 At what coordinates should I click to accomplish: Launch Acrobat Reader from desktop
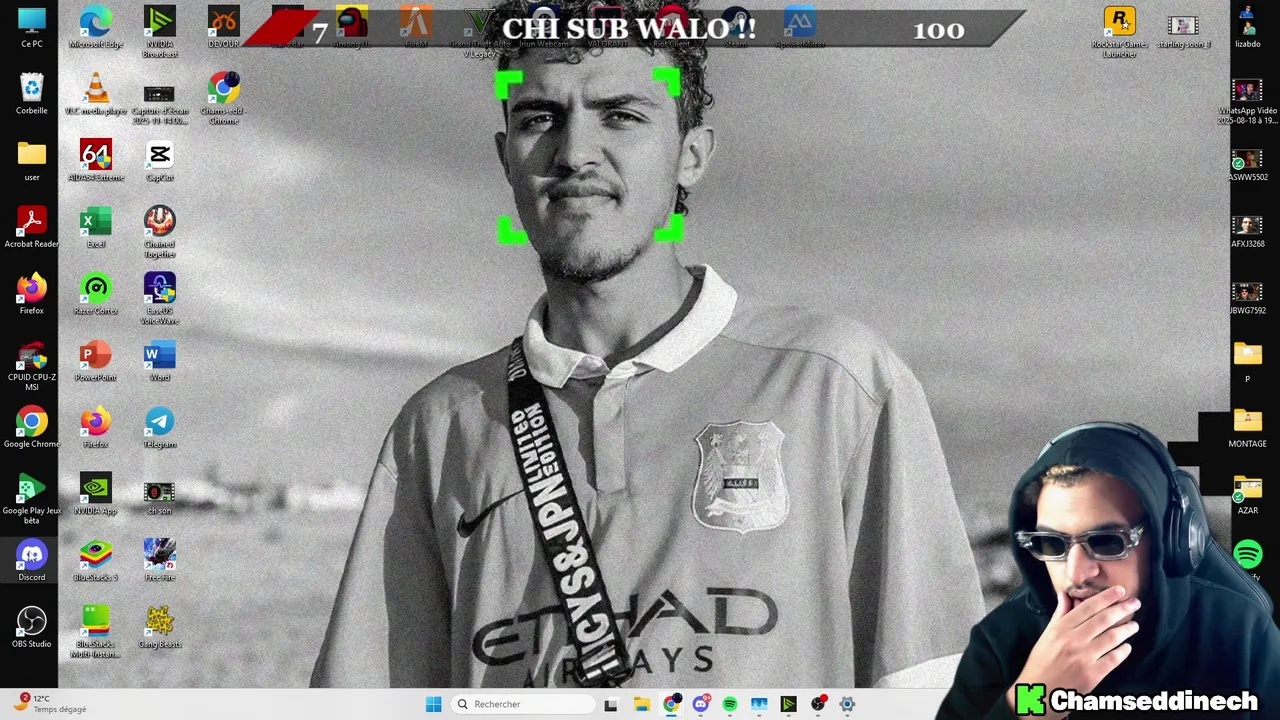(x=31, y=227)
